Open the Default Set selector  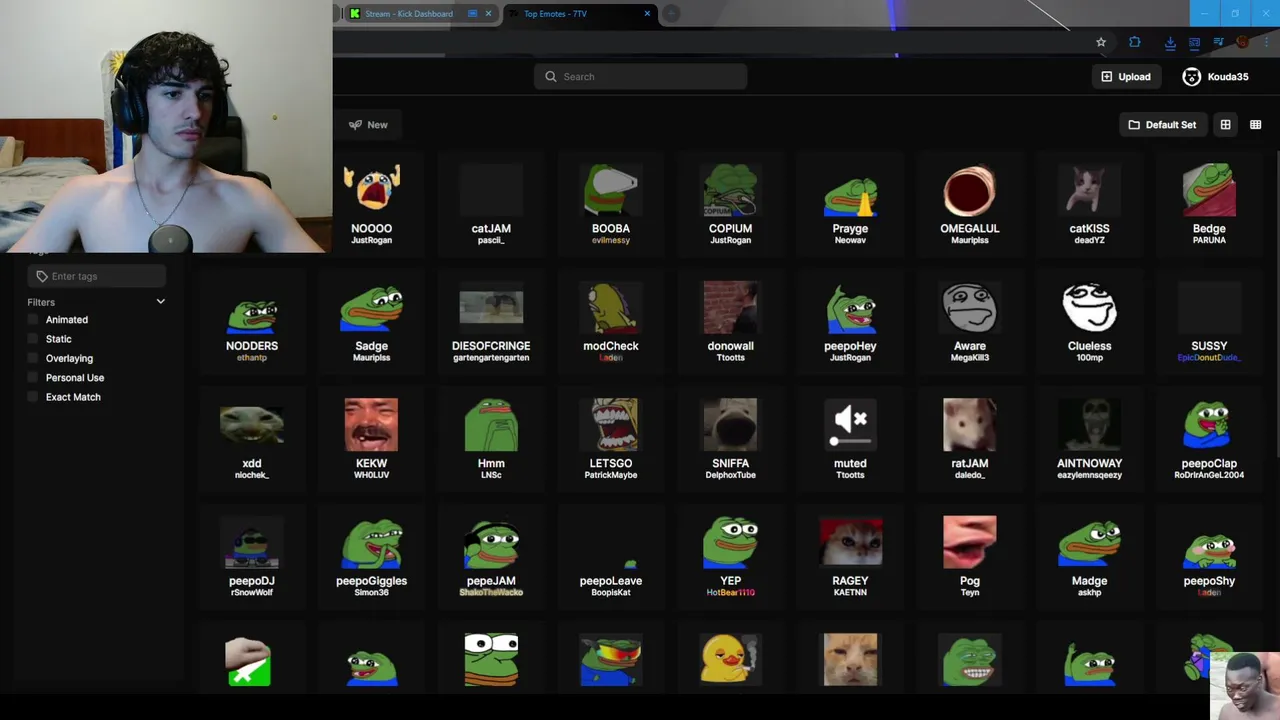click(1162, 125)
